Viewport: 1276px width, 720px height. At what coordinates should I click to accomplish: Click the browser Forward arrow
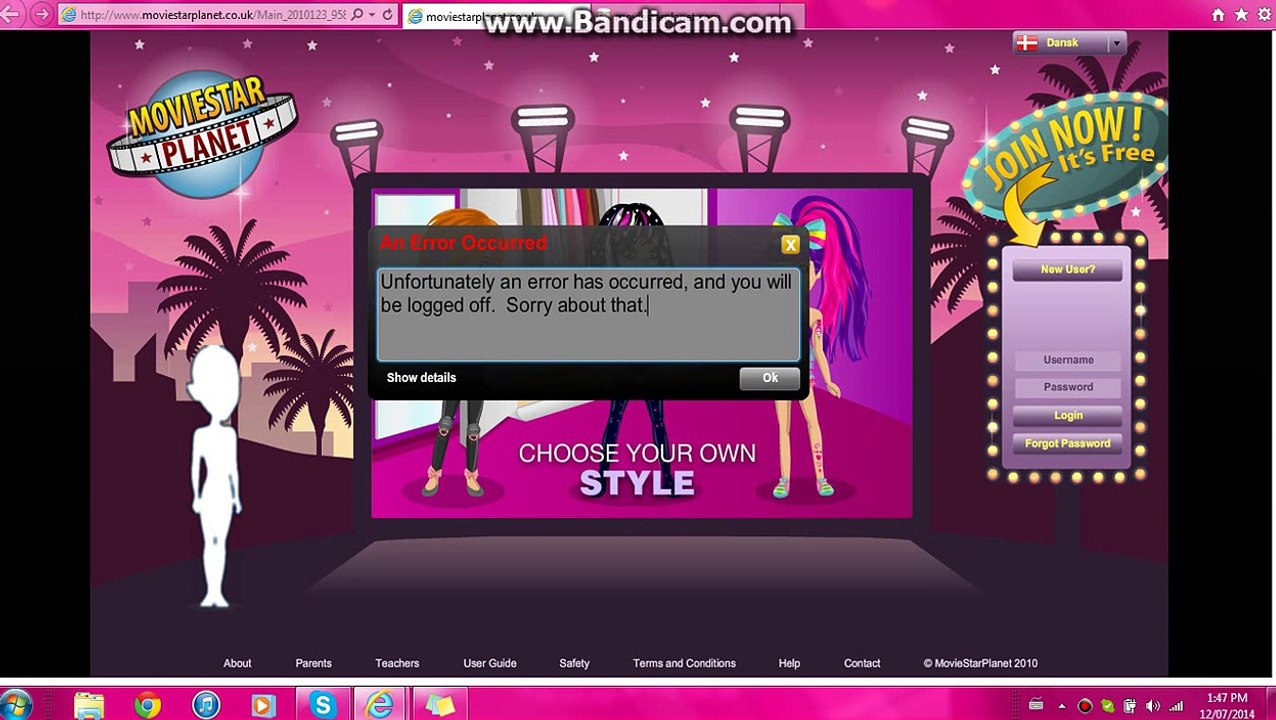tap(40, 14)
